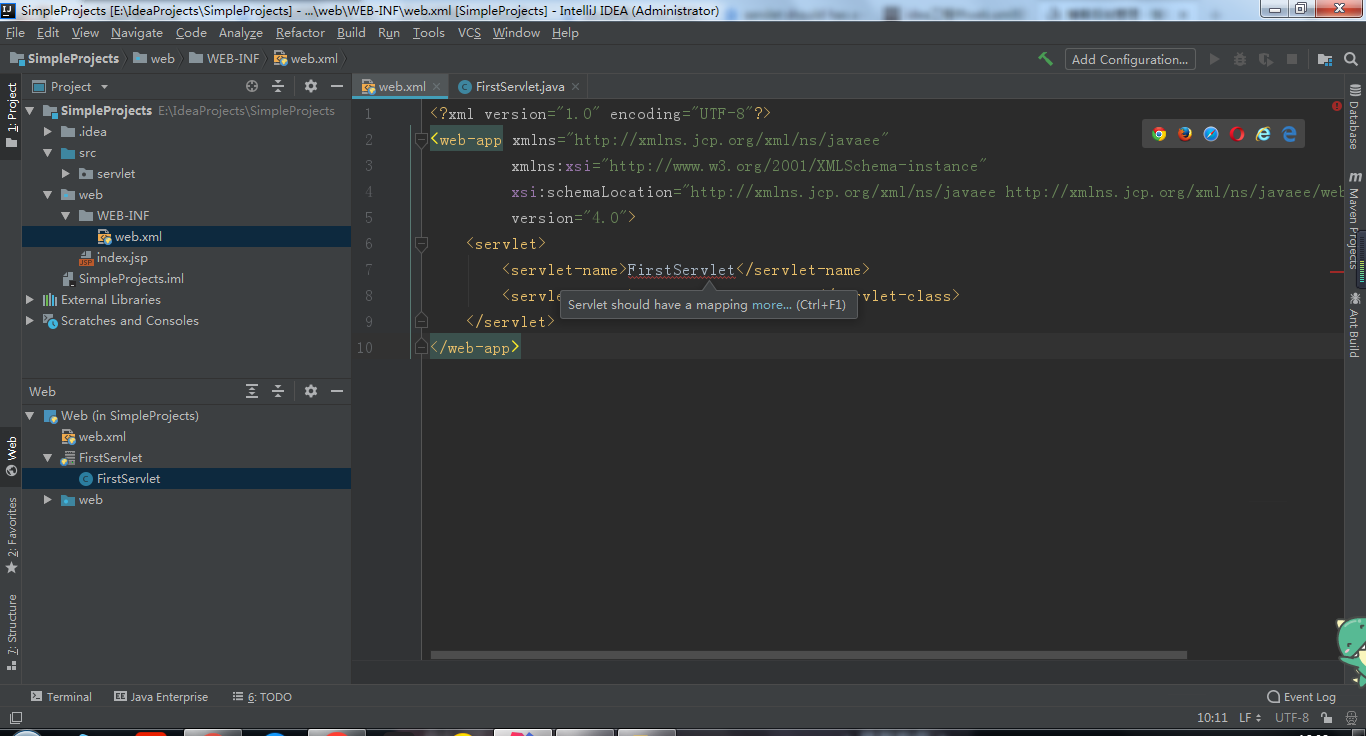This screenshot has height=736, width=1366.
Task: Toggle tool window quick access icon in status bar
Action: pyautogui.click(x=14, y=717)
